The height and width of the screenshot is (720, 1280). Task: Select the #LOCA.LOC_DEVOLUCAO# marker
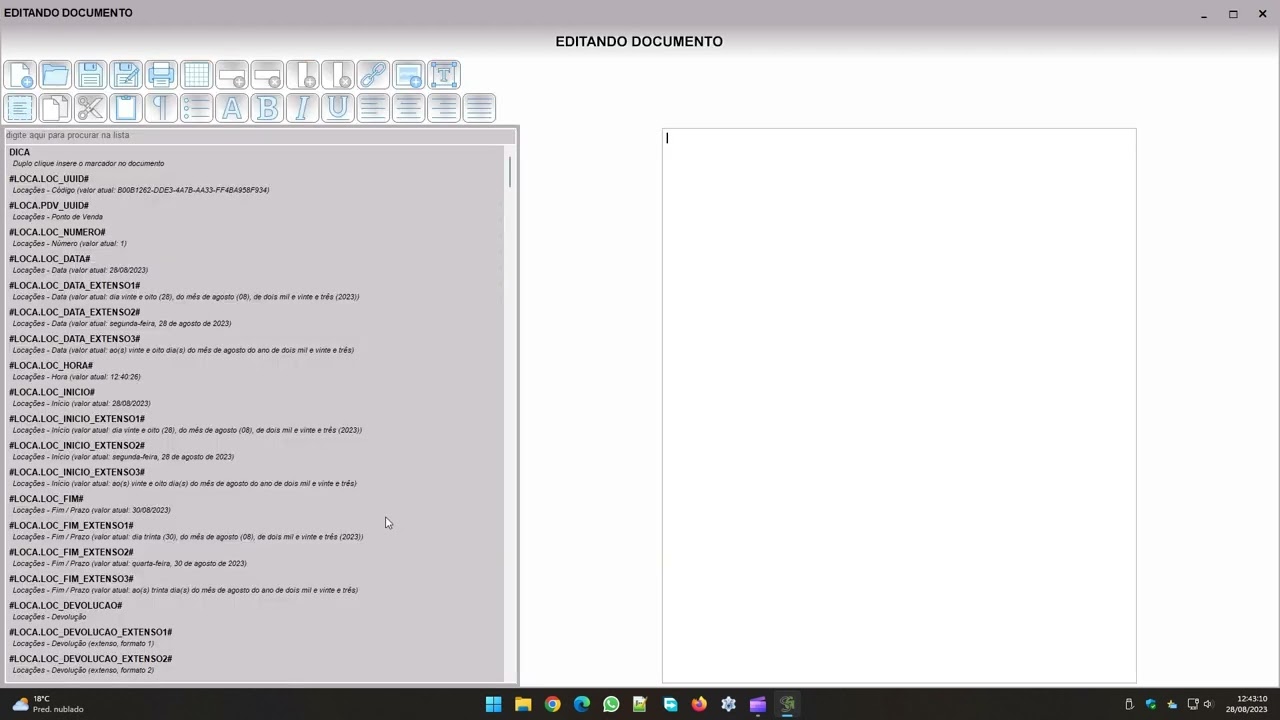tap(255, 611)
